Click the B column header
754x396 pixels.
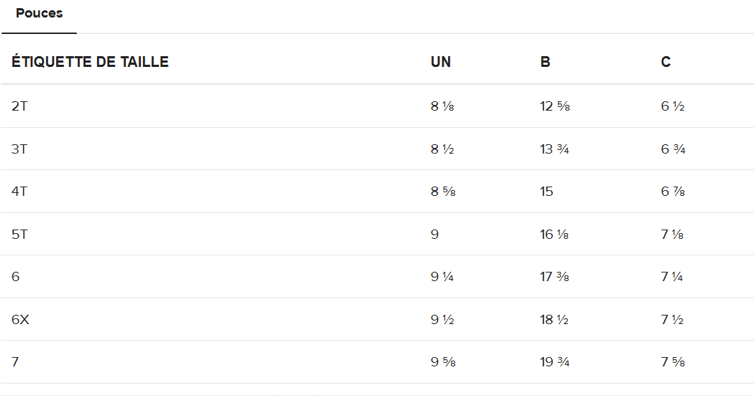tap(545, 62)
